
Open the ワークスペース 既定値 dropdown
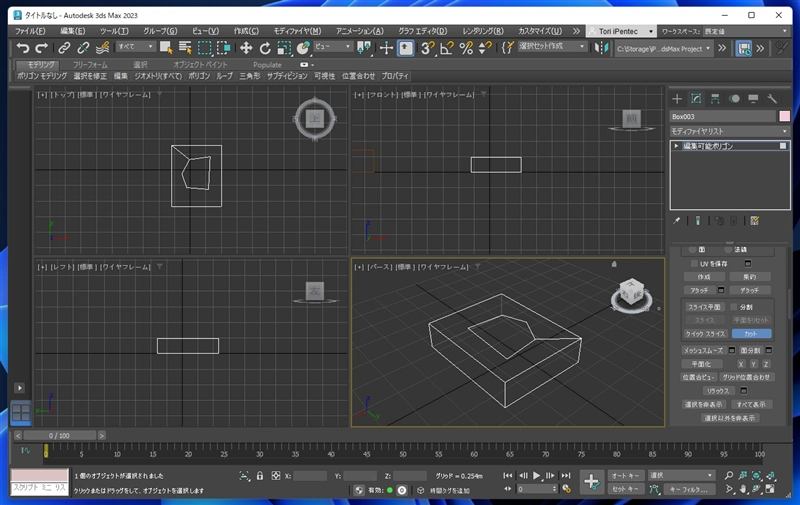pos(745,31)
